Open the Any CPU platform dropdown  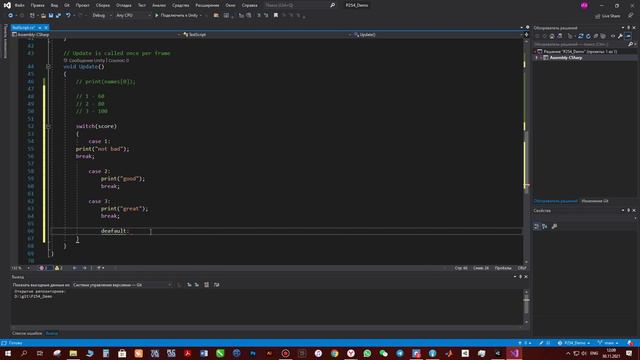[x=133, y=16]
